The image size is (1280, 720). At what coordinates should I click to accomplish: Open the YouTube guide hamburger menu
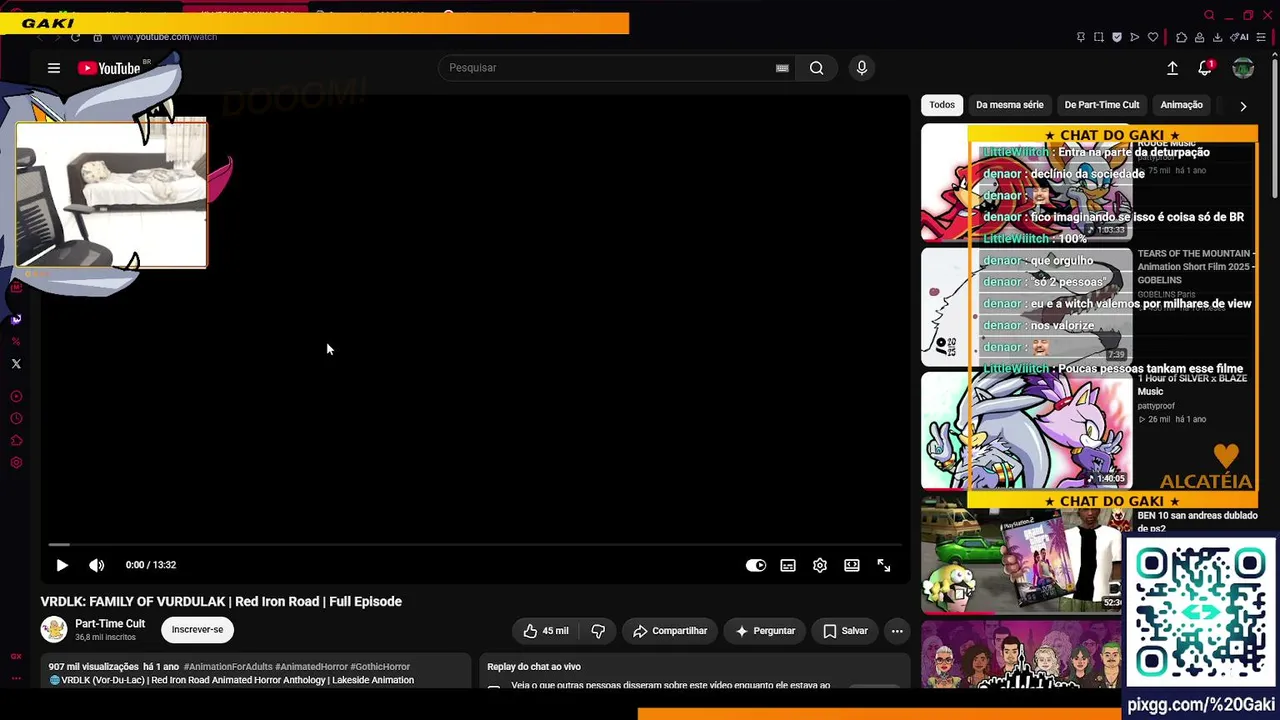click(x=54, y=68)
